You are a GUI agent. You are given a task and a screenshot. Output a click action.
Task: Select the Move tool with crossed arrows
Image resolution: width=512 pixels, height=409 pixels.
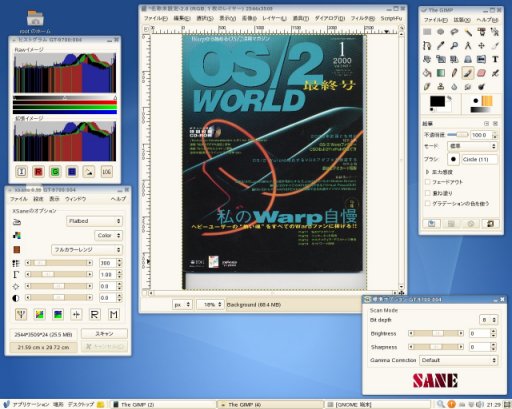tap(481, 46)
